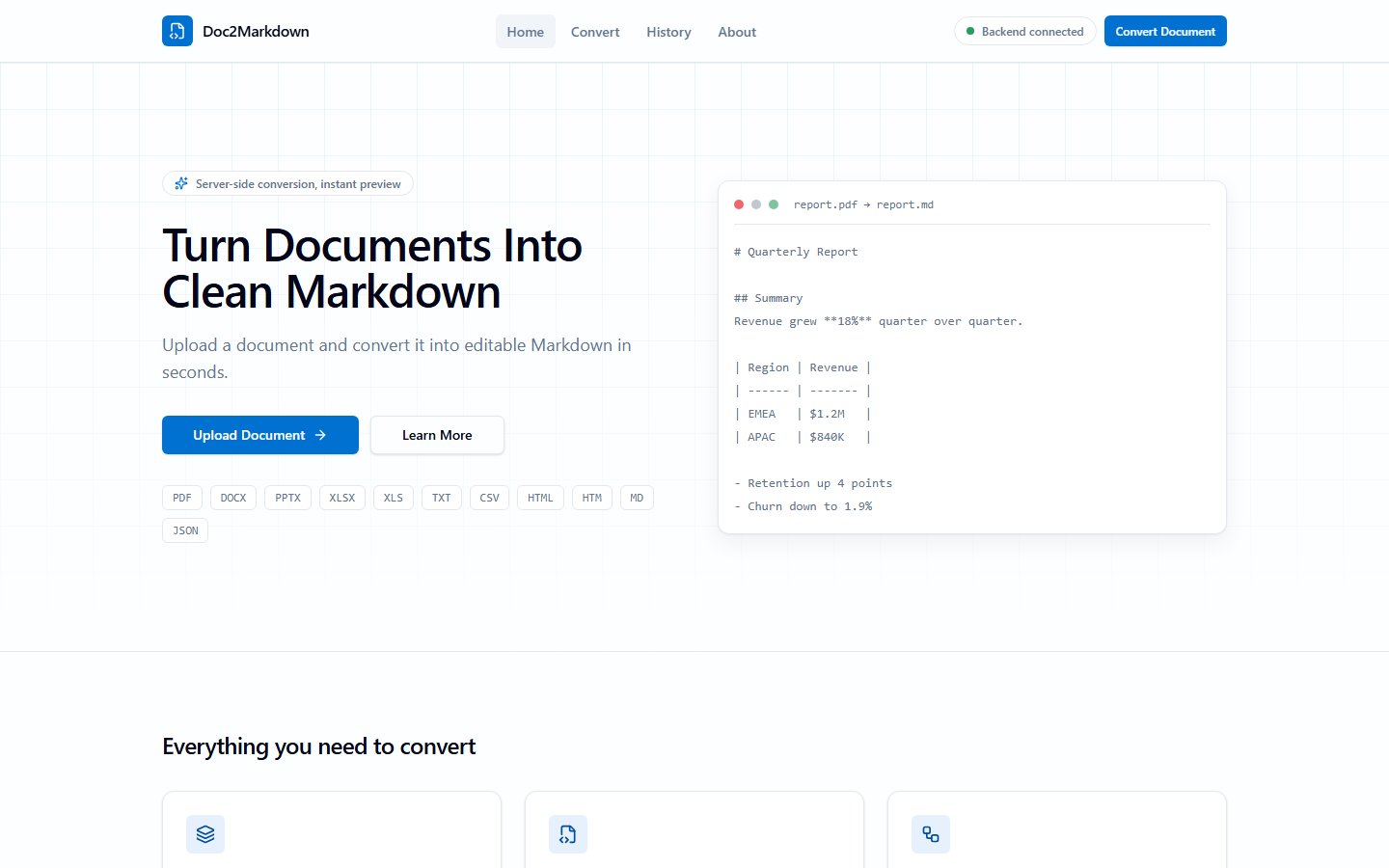Click the green dot in the preview window
The height and width of the screenshot is (868, 1389).
click(x=774, y=204)
